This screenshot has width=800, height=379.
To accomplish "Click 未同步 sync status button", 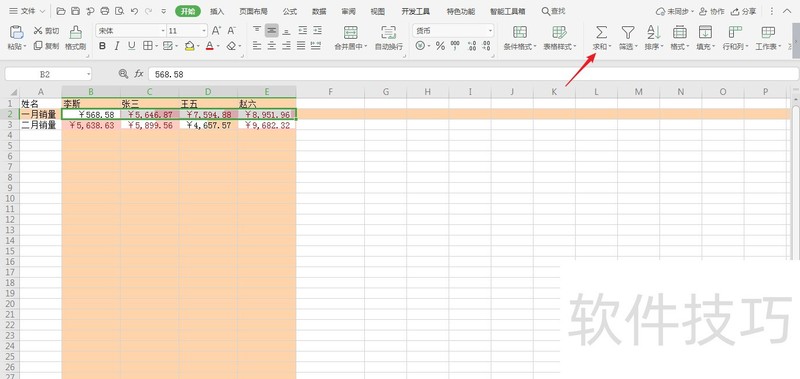I will coord(674,11).
